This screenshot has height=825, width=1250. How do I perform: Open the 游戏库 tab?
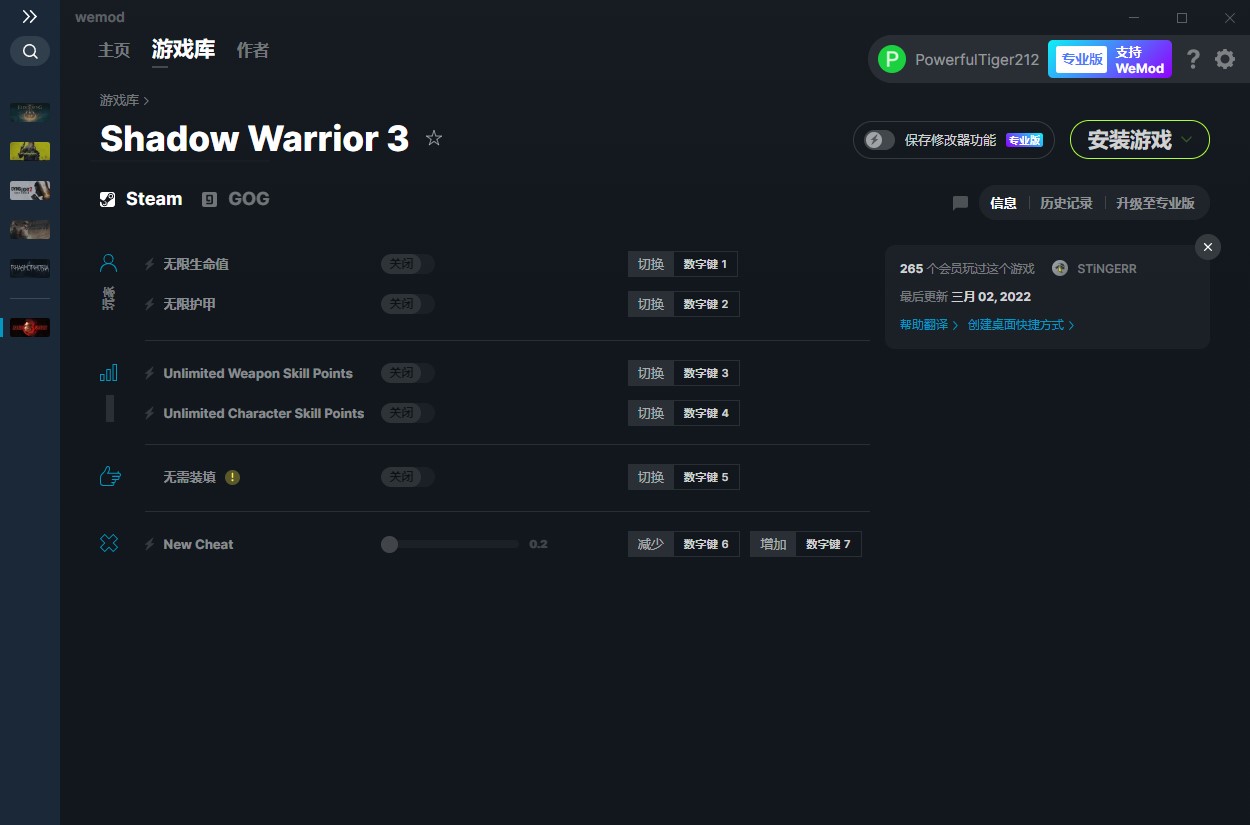[x=183, y=50]
